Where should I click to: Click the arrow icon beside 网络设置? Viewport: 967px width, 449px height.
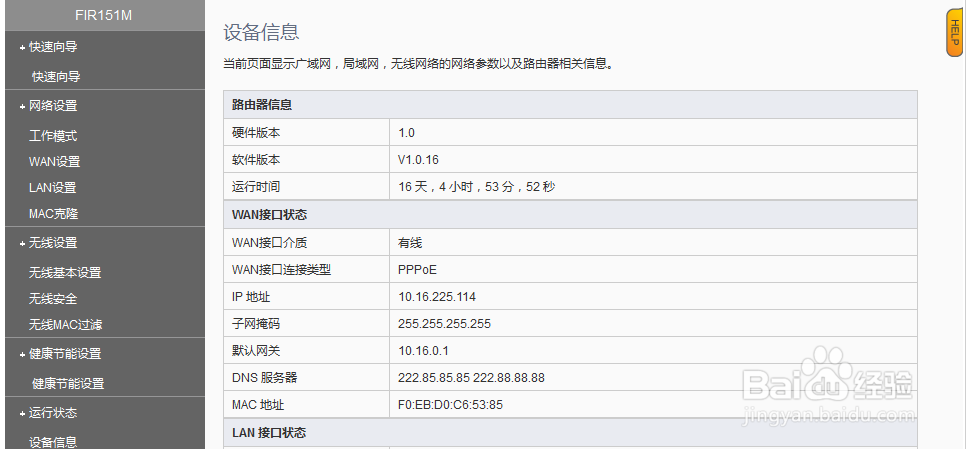22,106
